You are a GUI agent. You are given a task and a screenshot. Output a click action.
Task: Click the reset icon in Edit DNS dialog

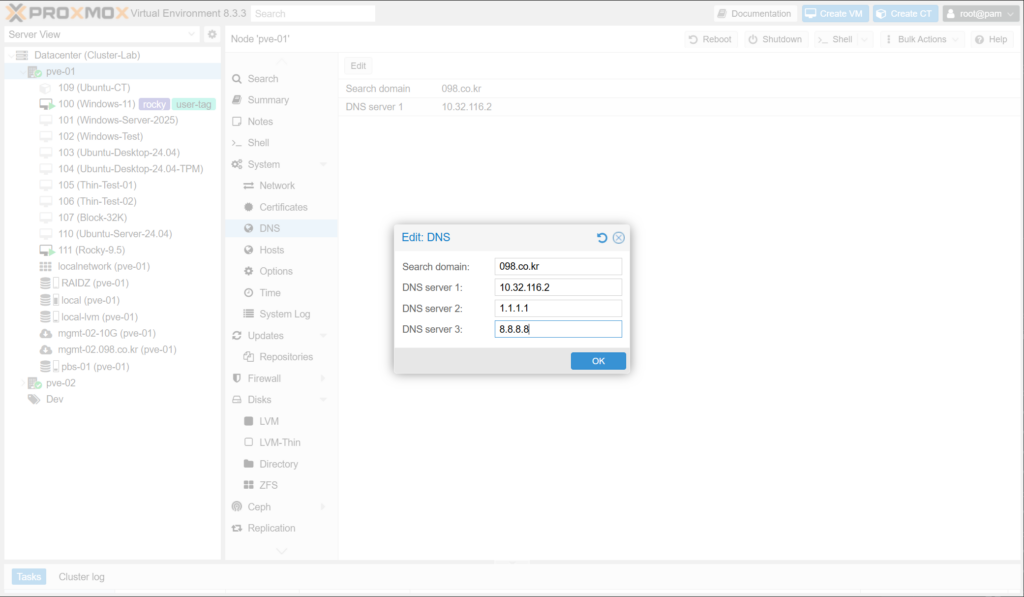click(x=602, y=238)
